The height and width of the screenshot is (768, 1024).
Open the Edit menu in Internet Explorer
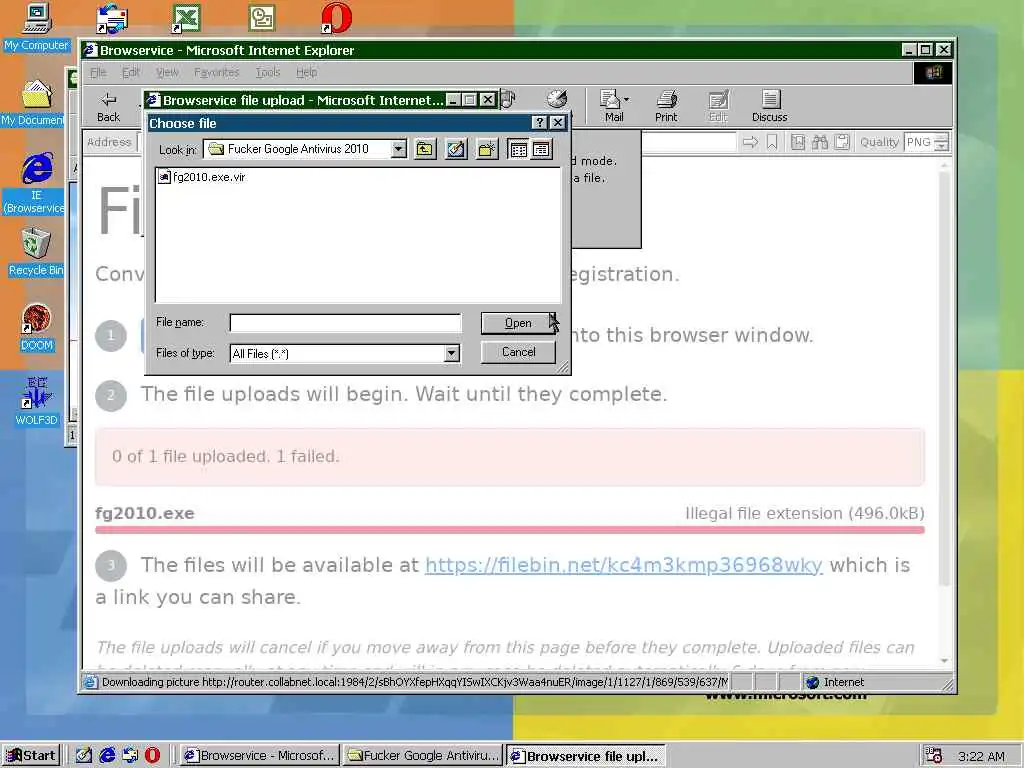[131, 72]
